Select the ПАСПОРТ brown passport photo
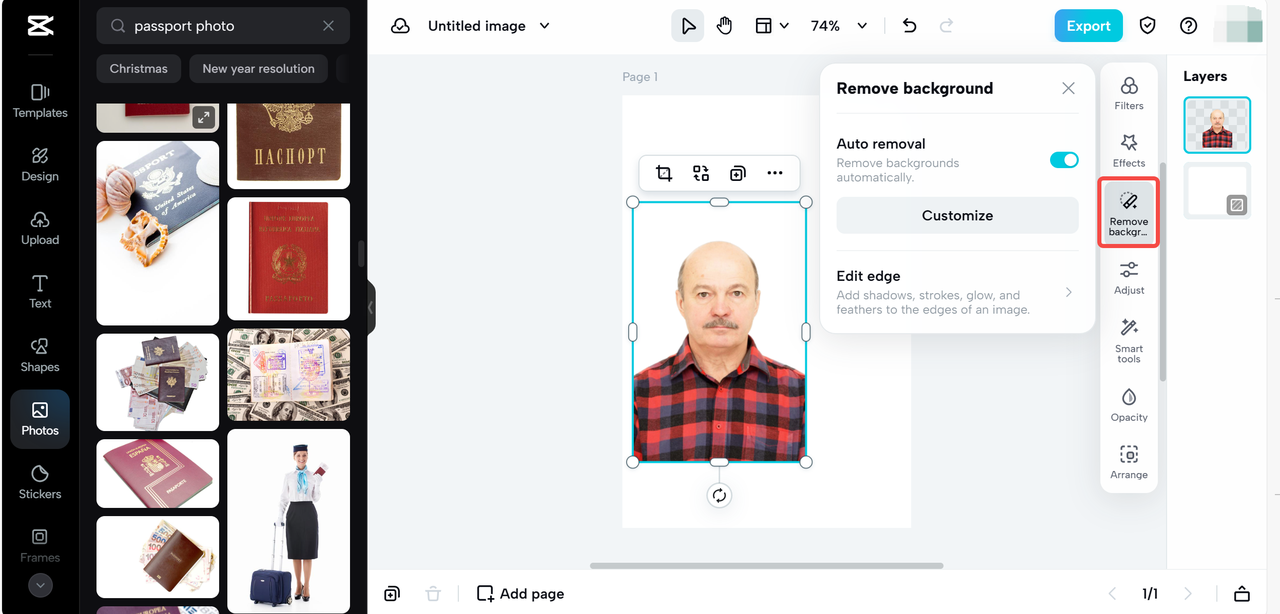 point(289,146)
